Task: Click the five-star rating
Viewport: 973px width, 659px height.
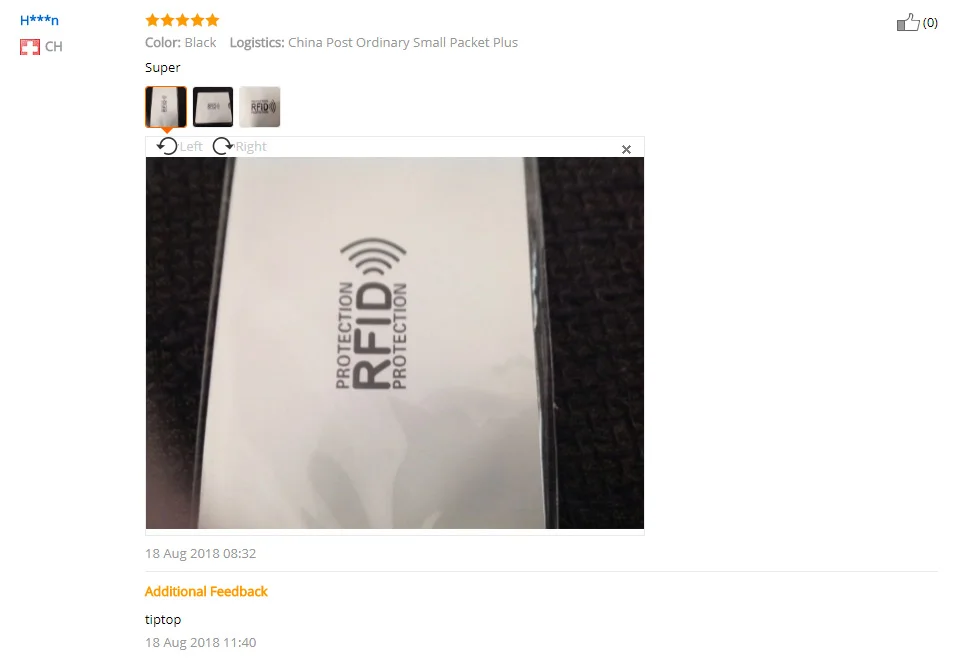Action: point(182,20)
